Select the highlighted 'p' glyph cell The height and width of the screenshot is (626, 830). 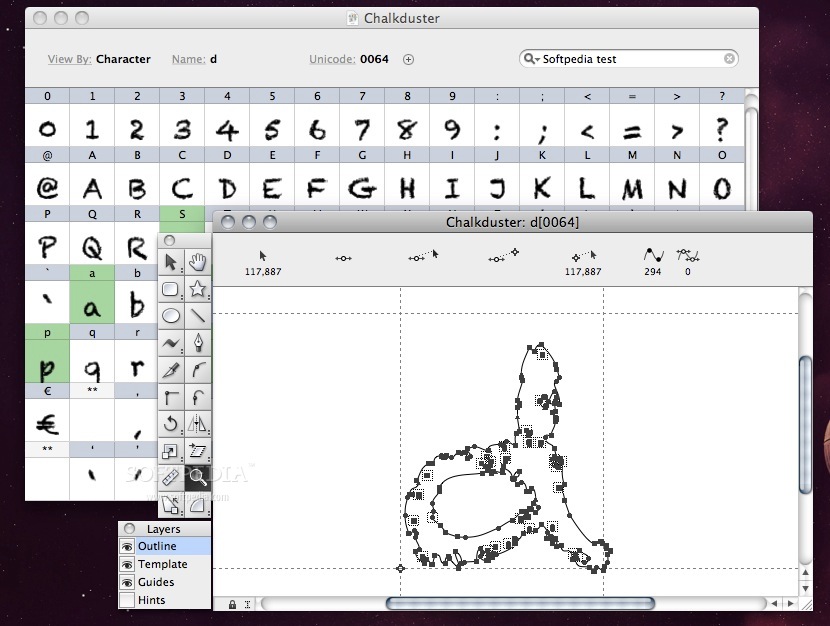click(47, 361)
